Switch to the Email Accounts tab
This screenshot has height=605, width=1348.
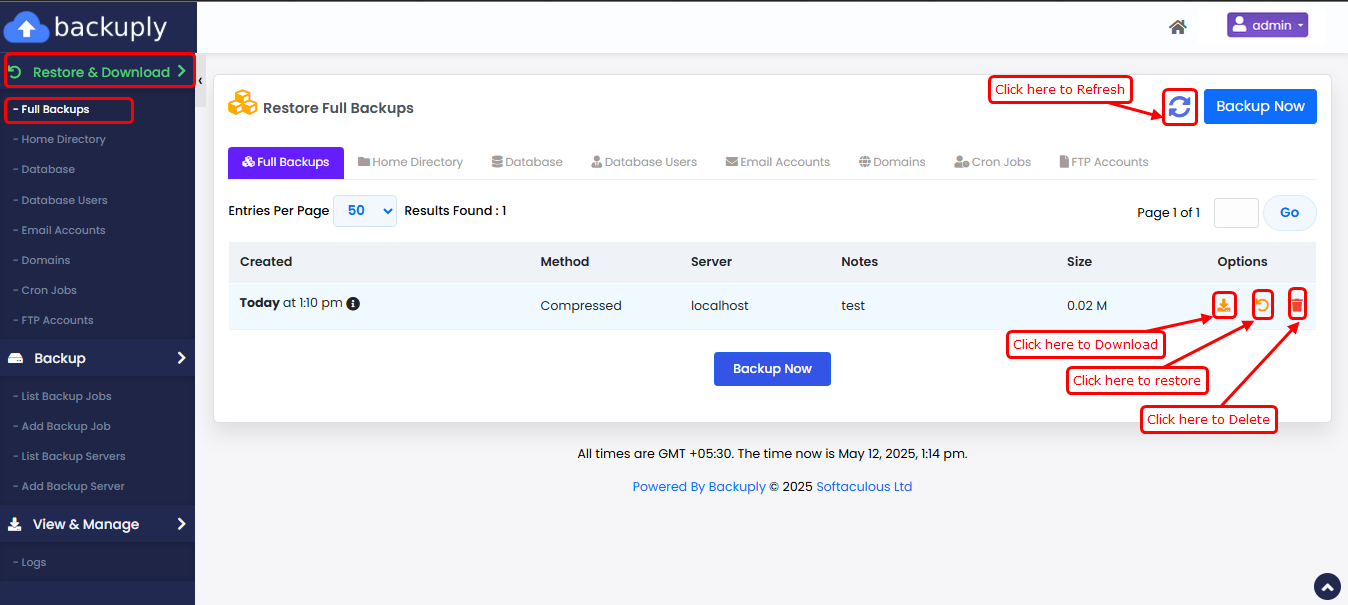[x=777, y=162]
